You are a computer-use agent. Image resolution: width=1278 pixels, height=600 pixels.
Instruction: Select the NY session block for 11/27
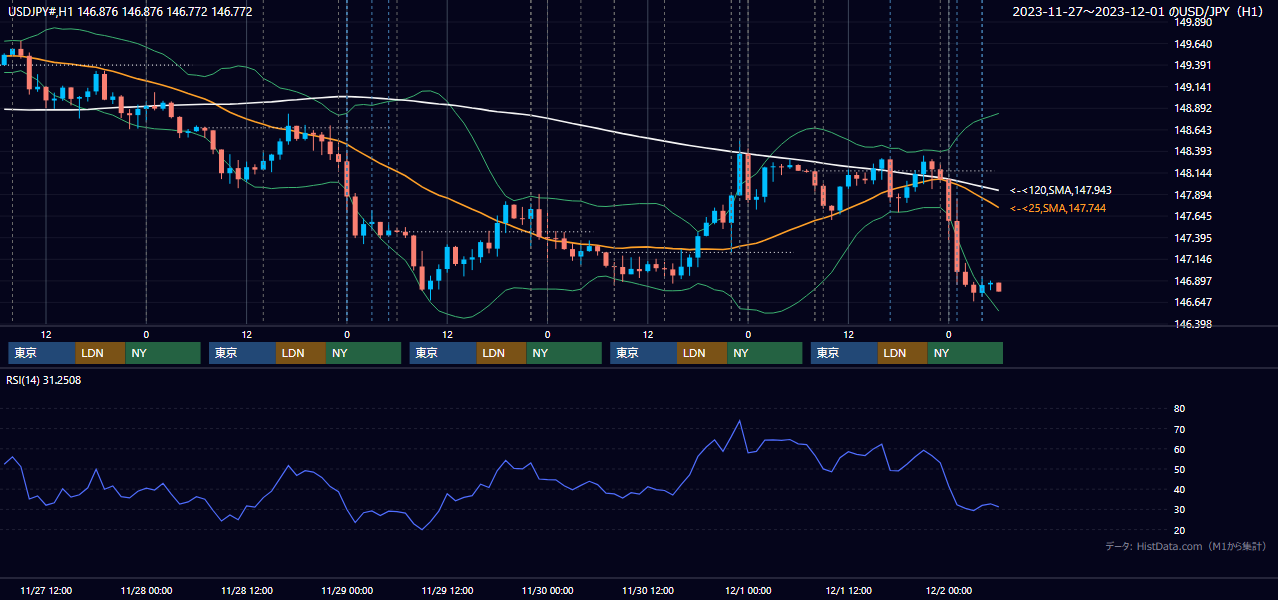pos(163,353)
